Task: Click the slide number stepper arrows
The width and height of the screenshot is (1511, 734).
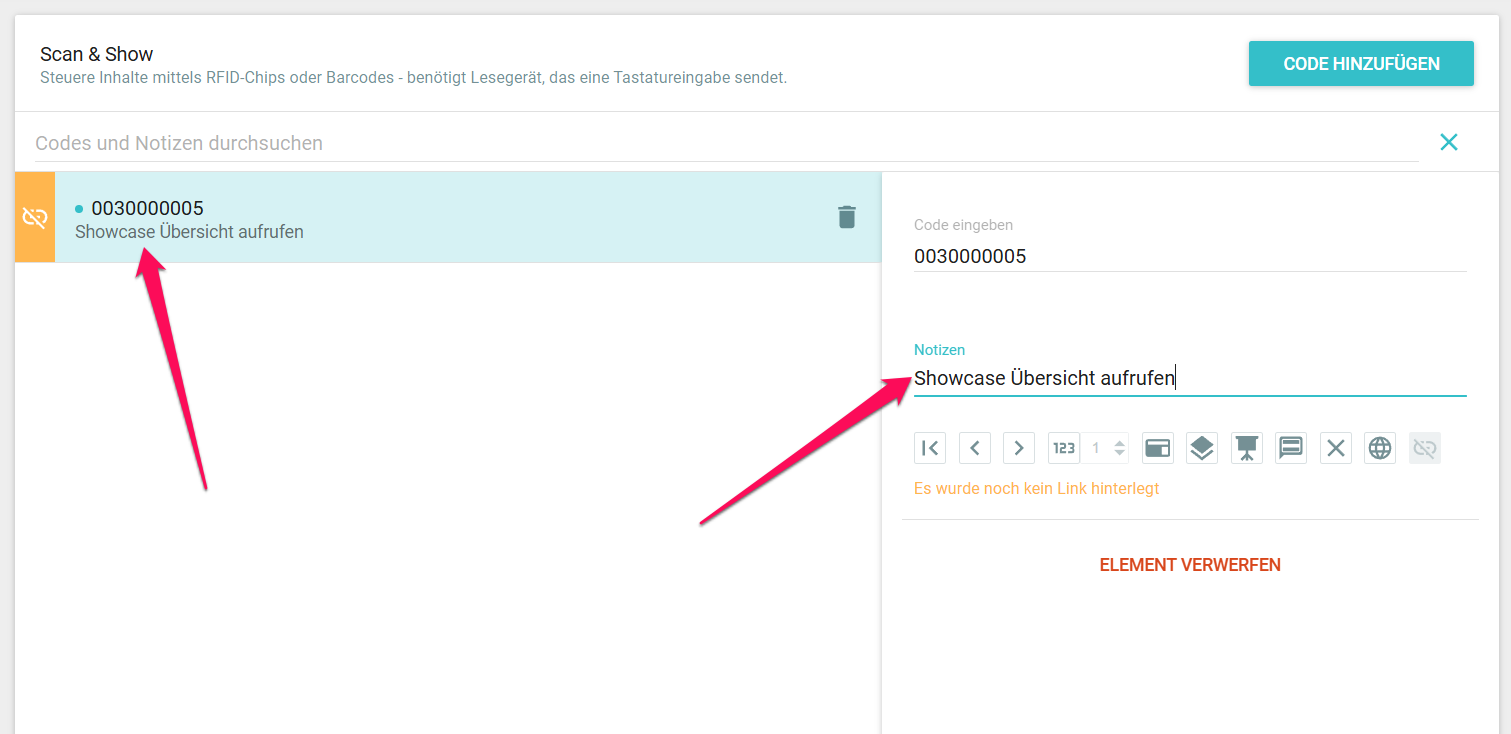Action: [x=1120, y=448]
